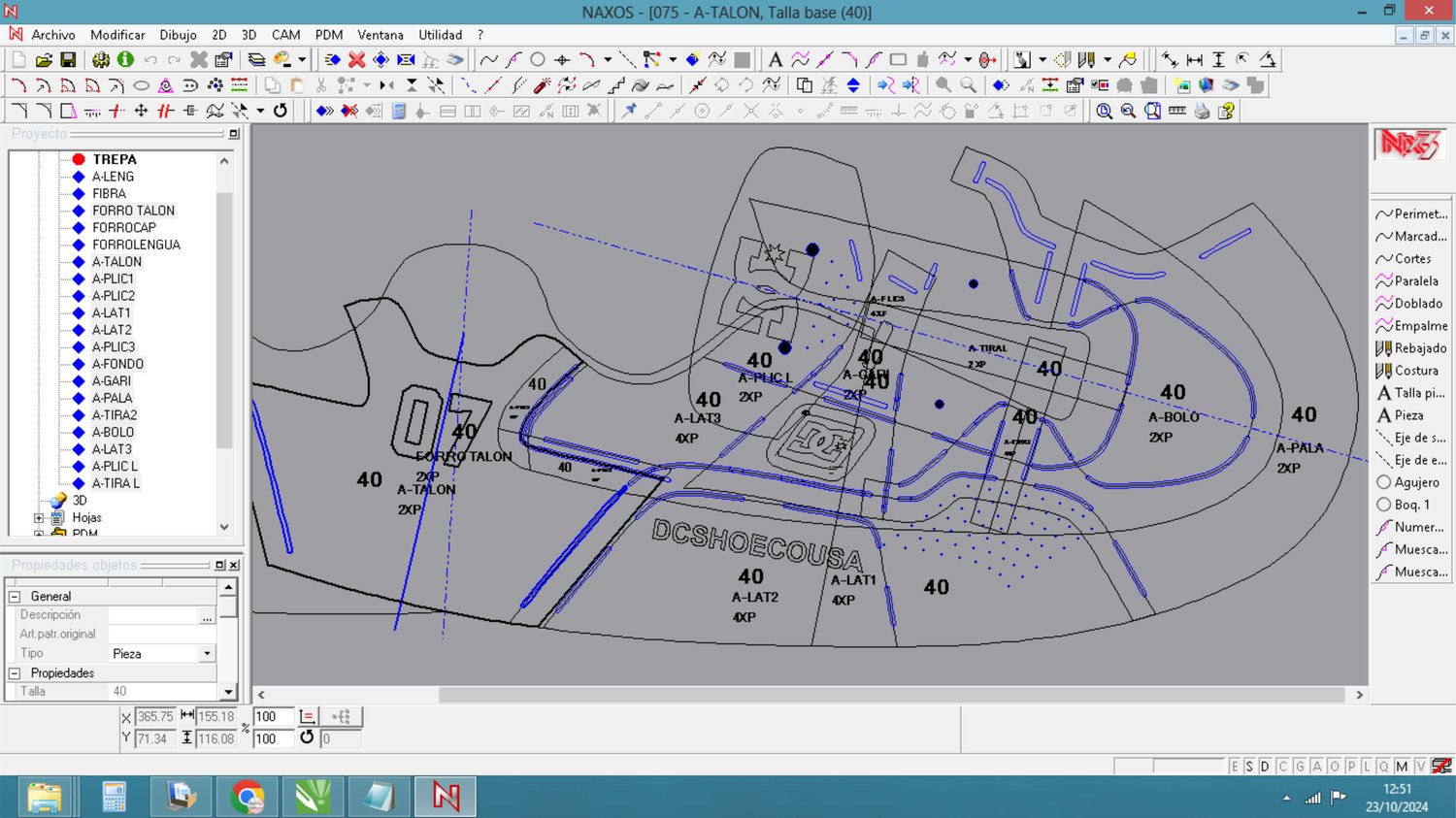Click the Save floppy disk icon
The width and height of the screenshot is (1456, 818).
click(68, 60)
